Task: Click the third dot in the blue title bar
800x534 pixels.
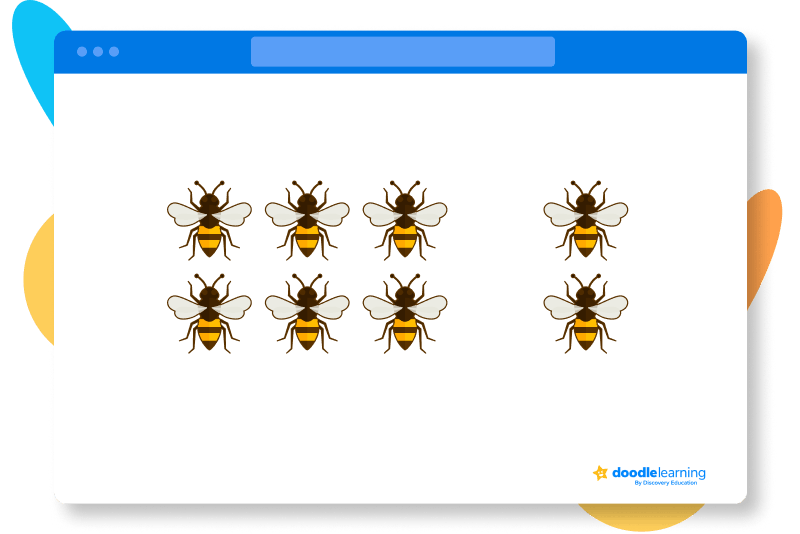Action: coord(114,51)
